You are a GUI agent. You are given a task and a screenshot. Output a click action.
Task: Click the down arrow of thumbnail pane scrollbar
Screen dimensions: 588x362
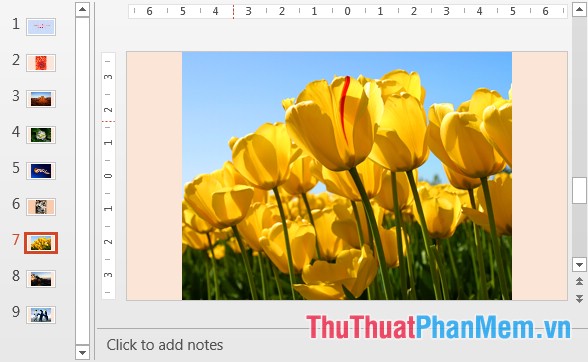[82, 353]
